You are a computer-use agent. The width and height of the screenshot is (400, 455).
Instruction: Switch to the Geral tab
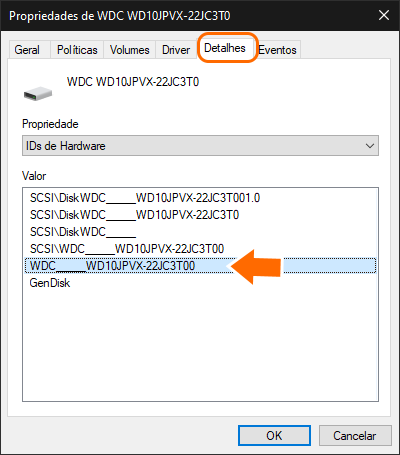click(27, 50)
